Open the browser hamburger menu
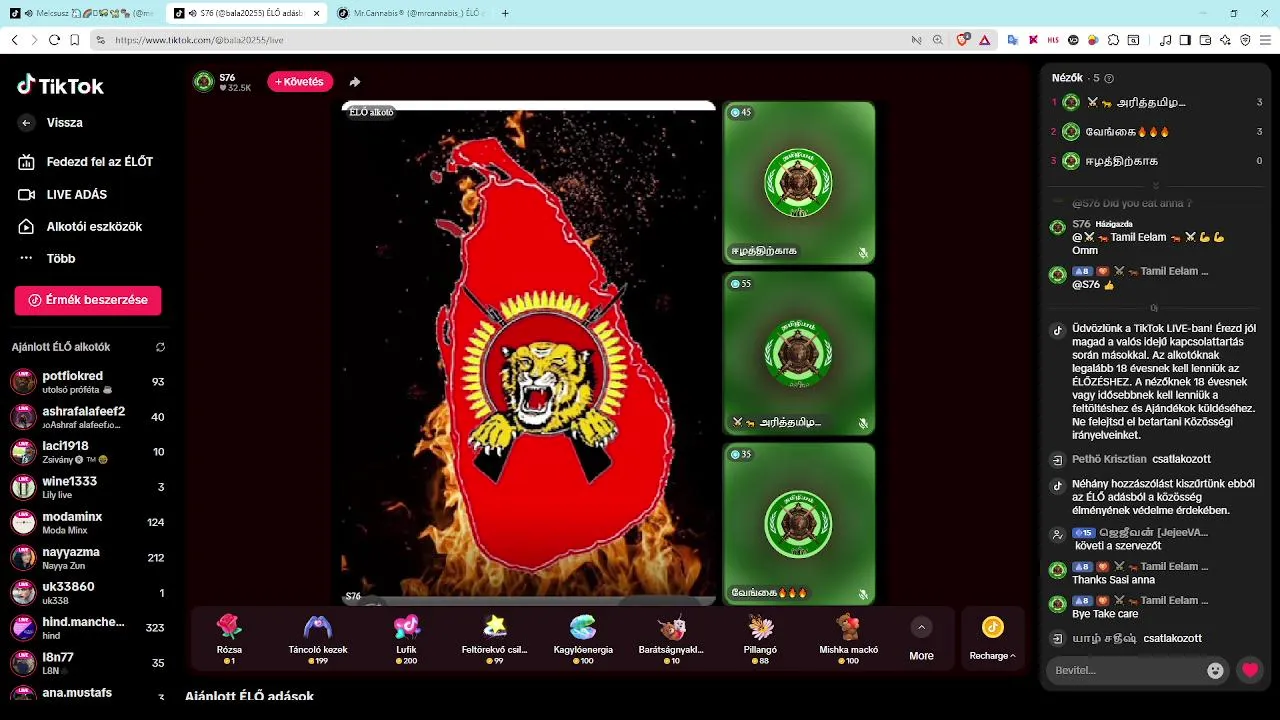Viewport: 1280px width, 720px height. pos(1266,40)
